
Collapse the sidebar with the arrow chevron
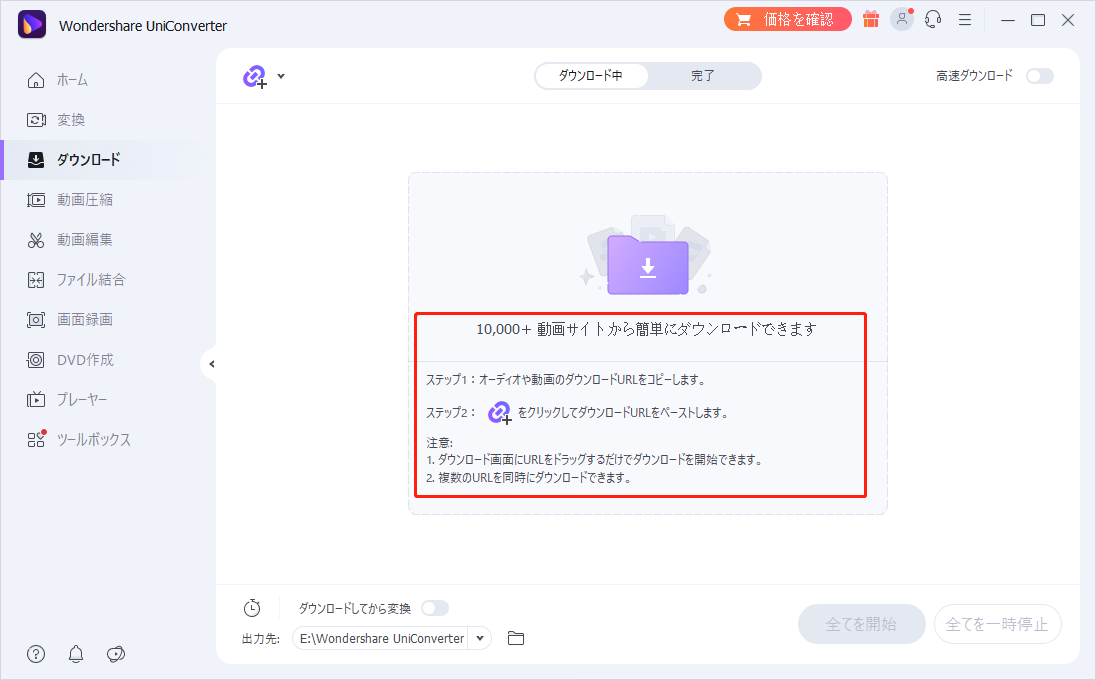click(211, 364)
